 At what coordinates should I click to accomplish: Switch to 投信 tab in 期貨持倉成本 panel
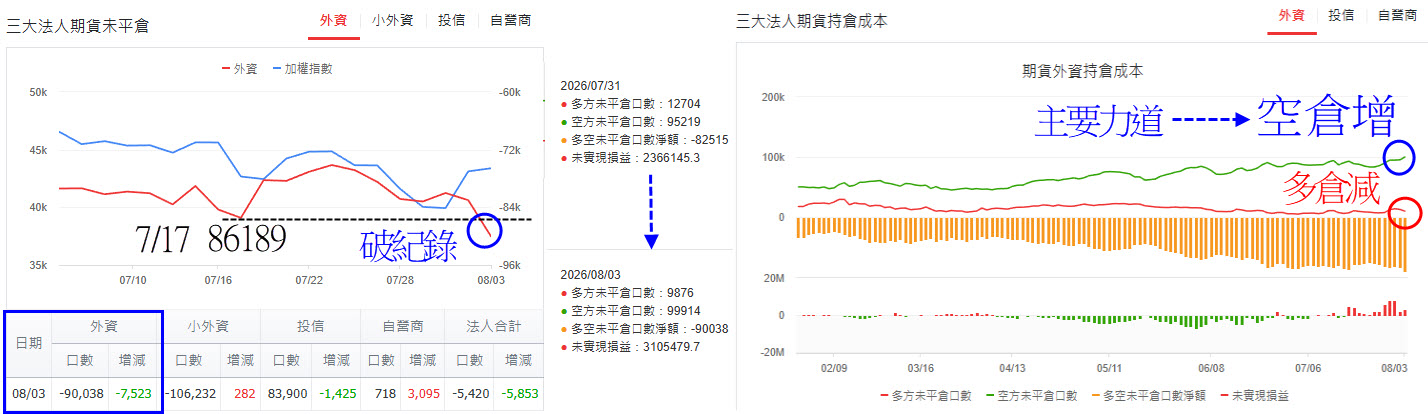(x=1341, y=15)
